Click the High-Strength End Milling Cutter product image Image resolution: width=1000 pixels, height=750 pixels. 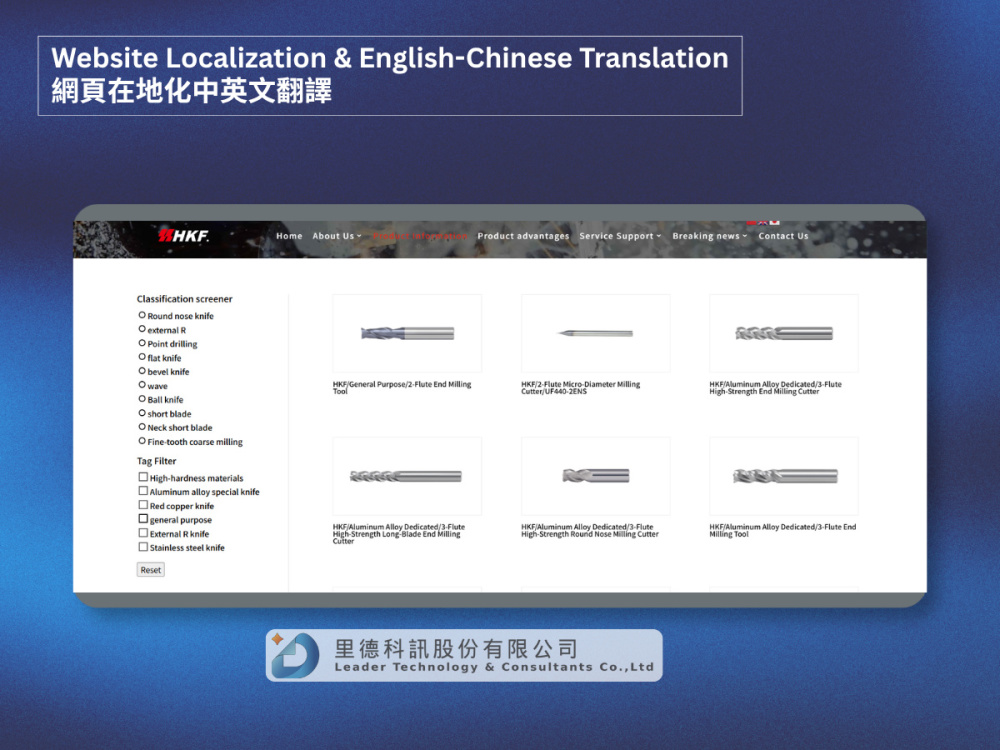(784, 333)
